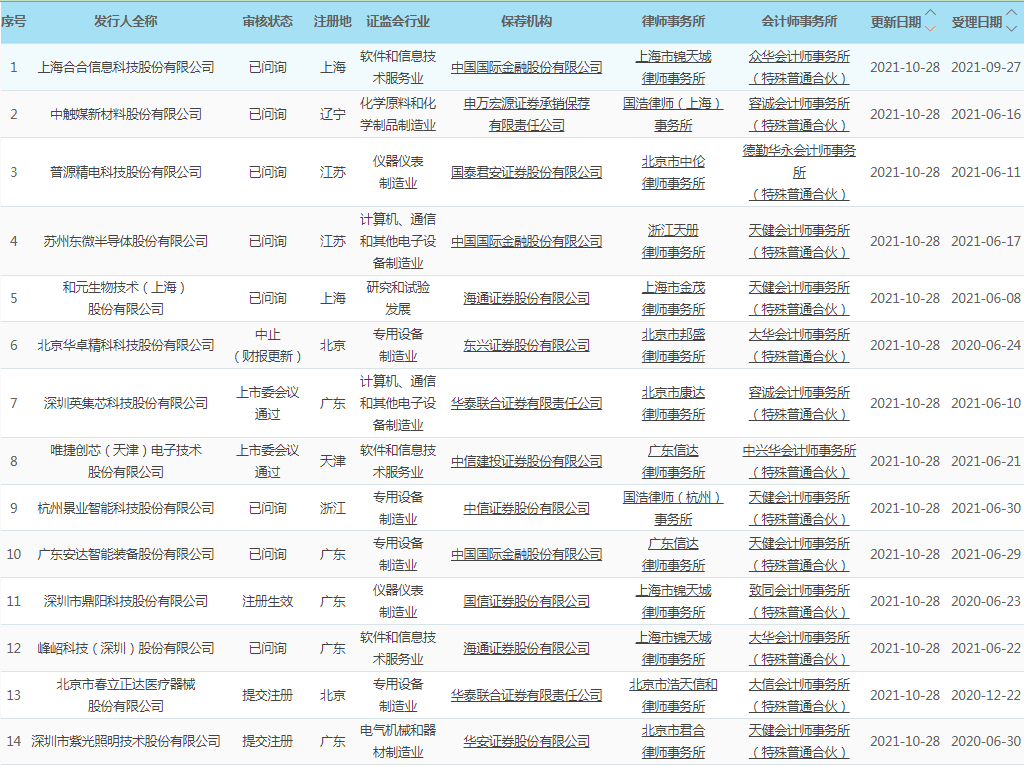Open 中信建投证券股份有限公司 link
This screenshot has height=766, width=1024.
click(x=526, y=461)
